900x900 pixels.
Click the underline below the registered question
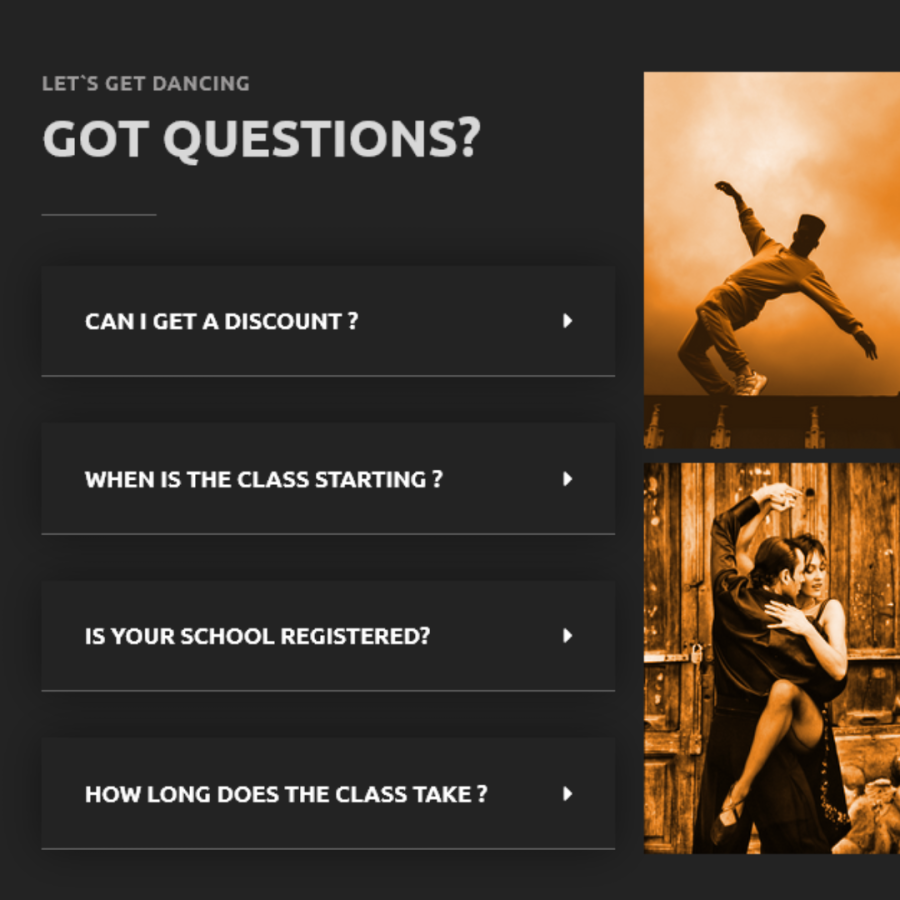(x=328, y=690)
